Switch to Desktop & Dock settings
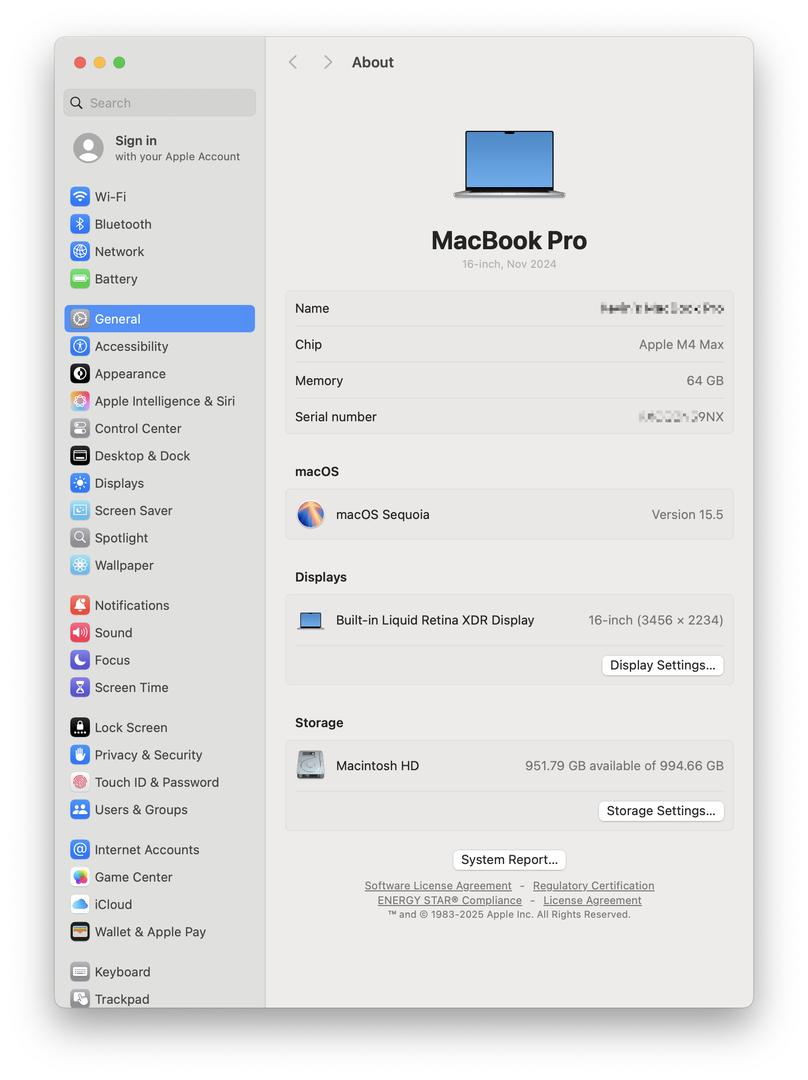808x1080 pixels. click(142, 456)
